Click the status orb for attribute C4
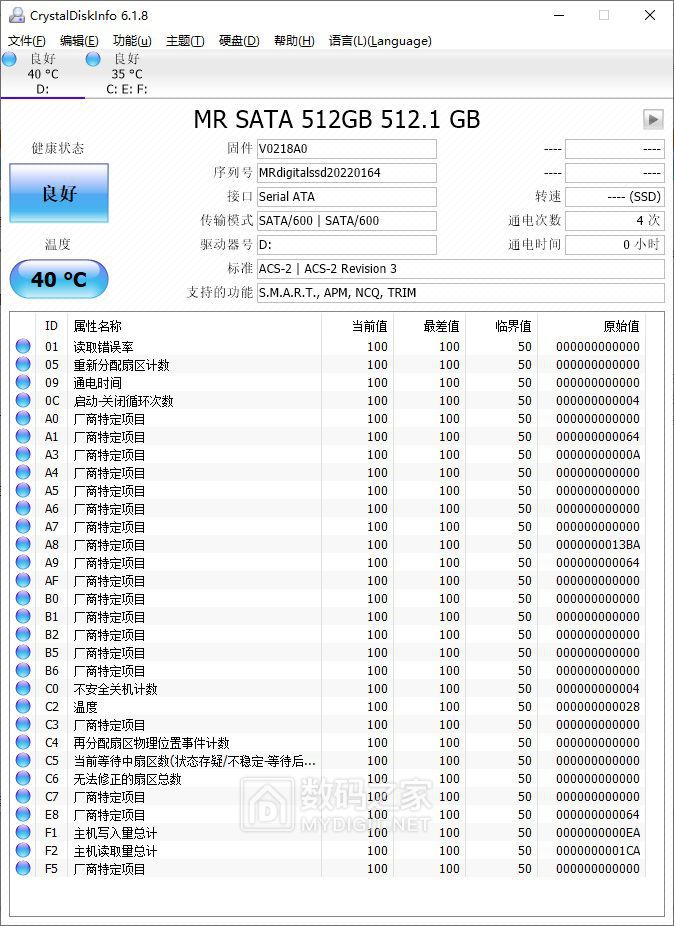Screen dimensions: 674x926 23,742
